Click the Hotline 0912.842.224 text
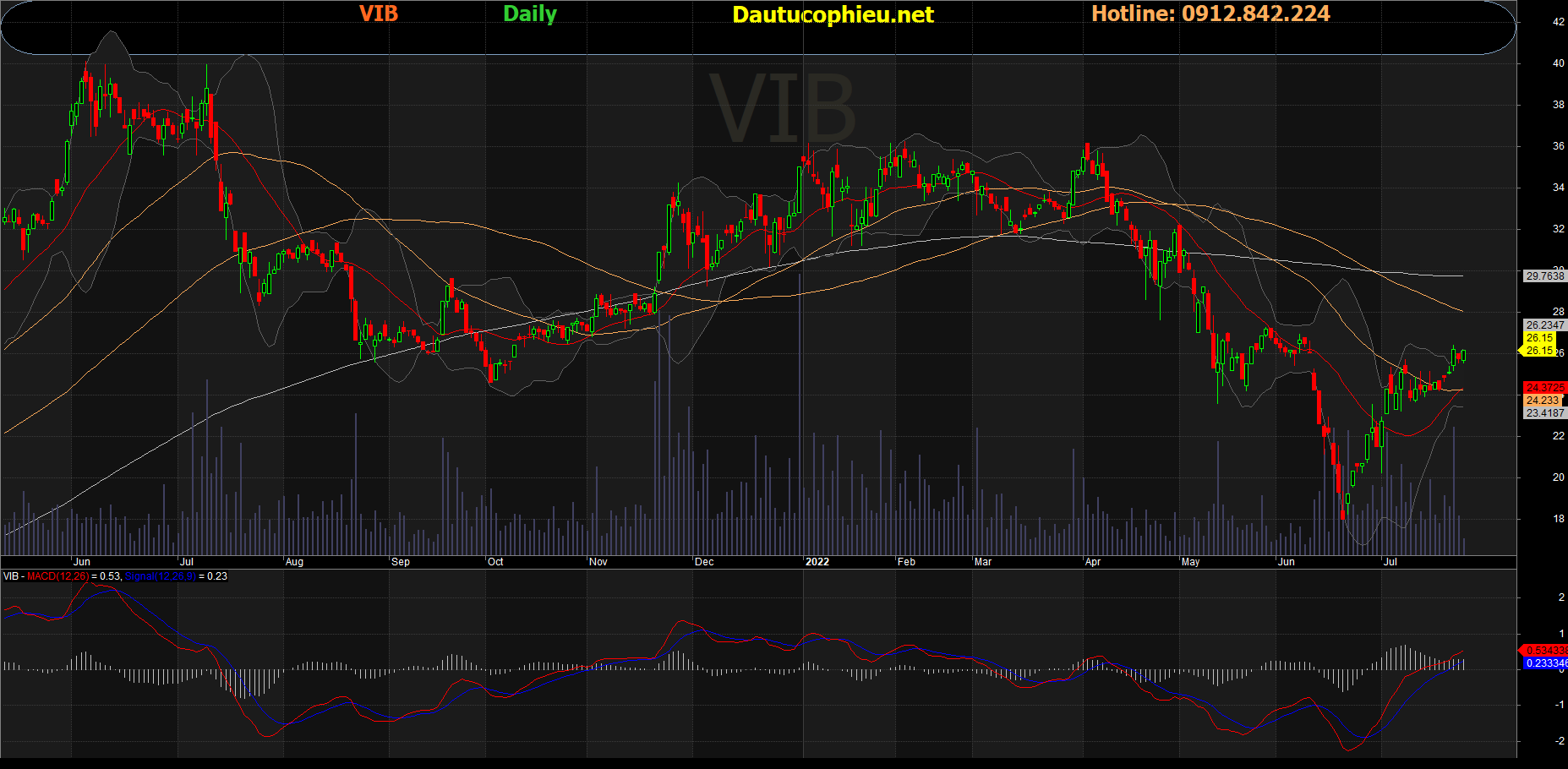Viewport: 1568px width, 769px height. [x=1210, y=14]
